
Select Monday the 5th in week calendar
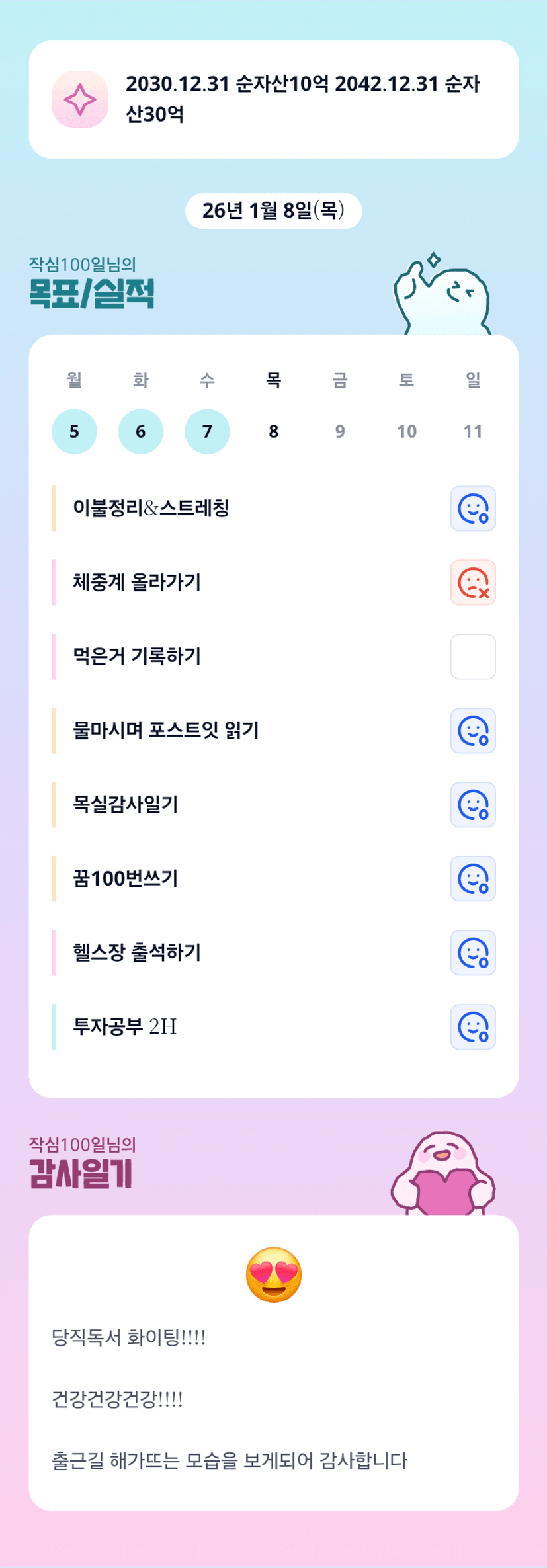(74, 431)
